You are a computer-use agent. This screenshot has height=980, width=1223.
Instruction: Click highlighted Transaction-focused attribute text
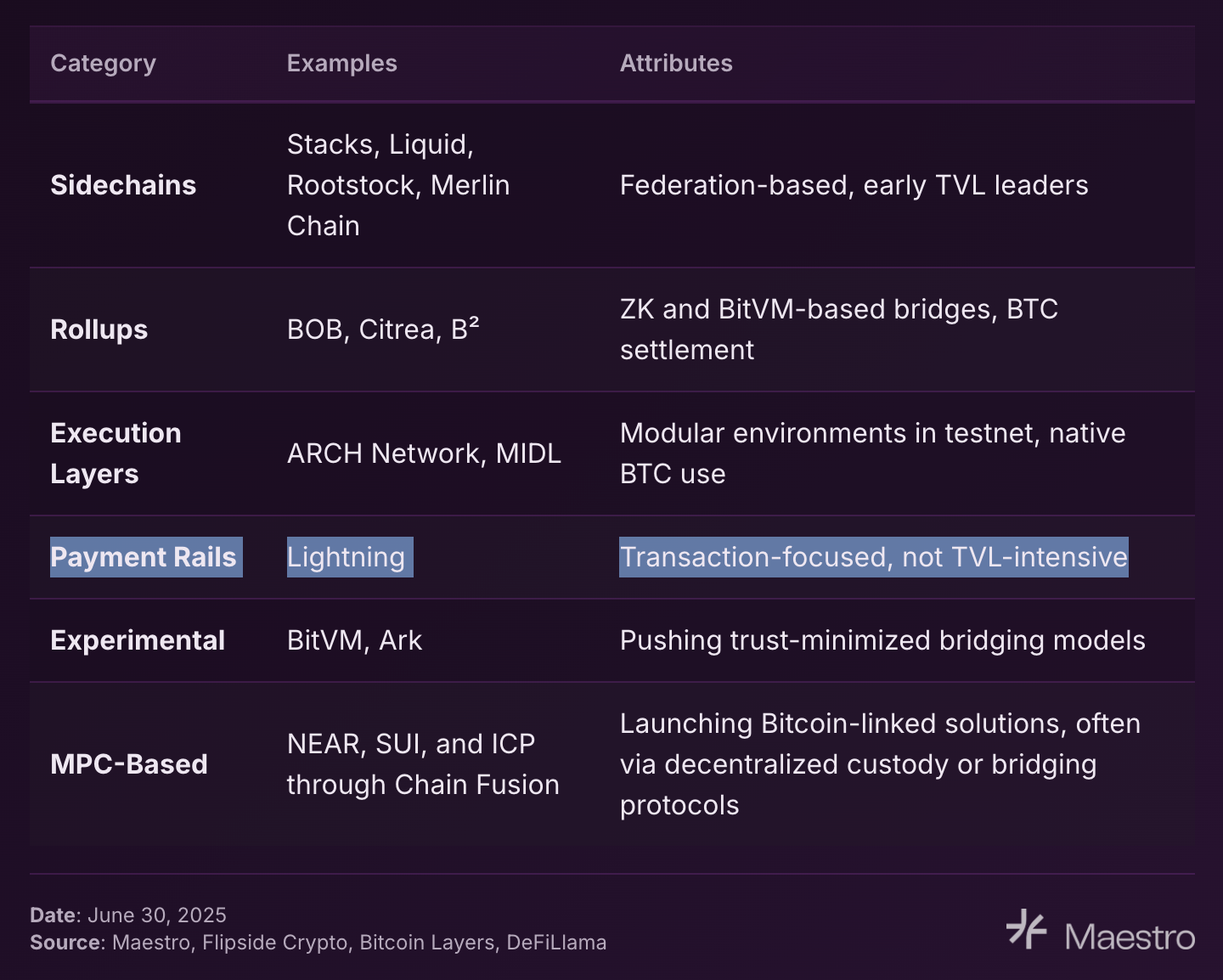873,557
